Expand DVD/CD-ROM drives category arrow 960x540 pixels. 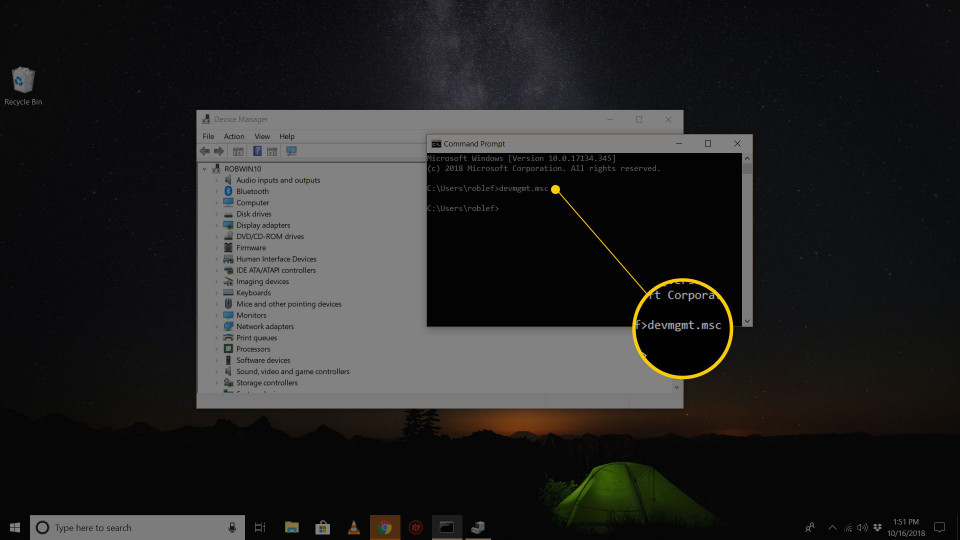point(216,236)
